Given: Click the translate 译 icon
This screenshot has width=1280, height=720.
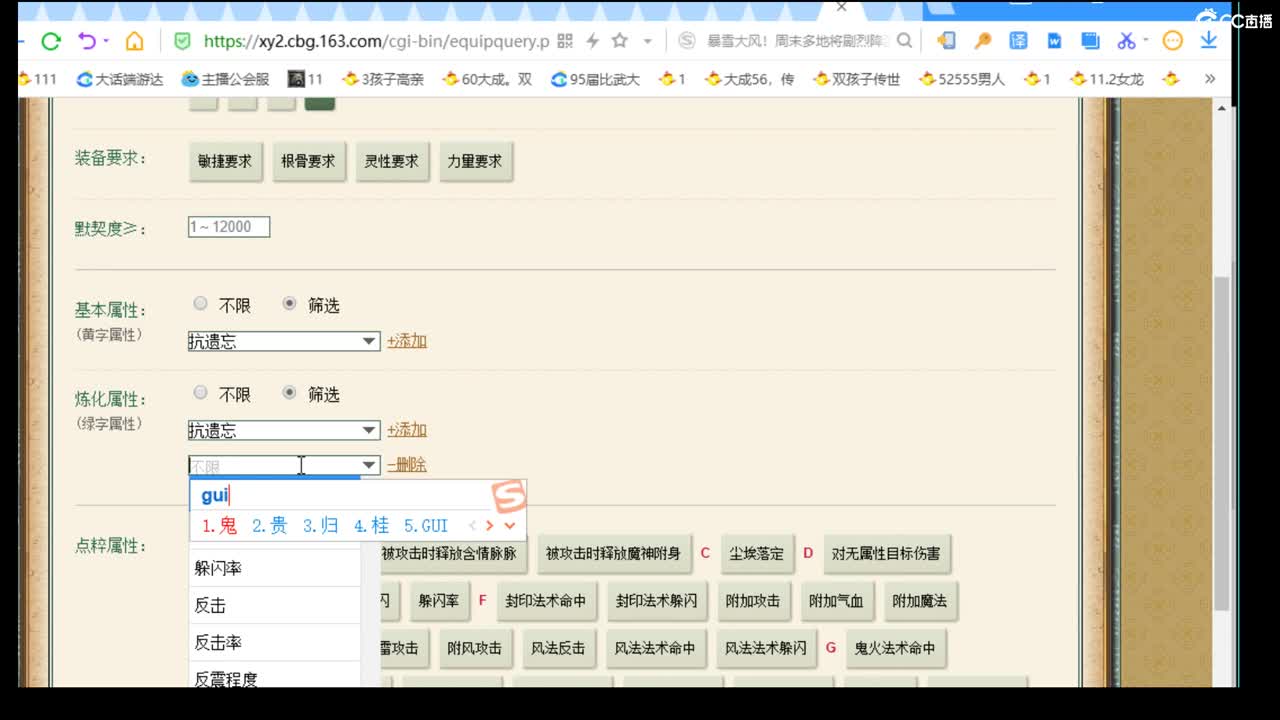Looking at the screenshot, I should (1018, 41).
